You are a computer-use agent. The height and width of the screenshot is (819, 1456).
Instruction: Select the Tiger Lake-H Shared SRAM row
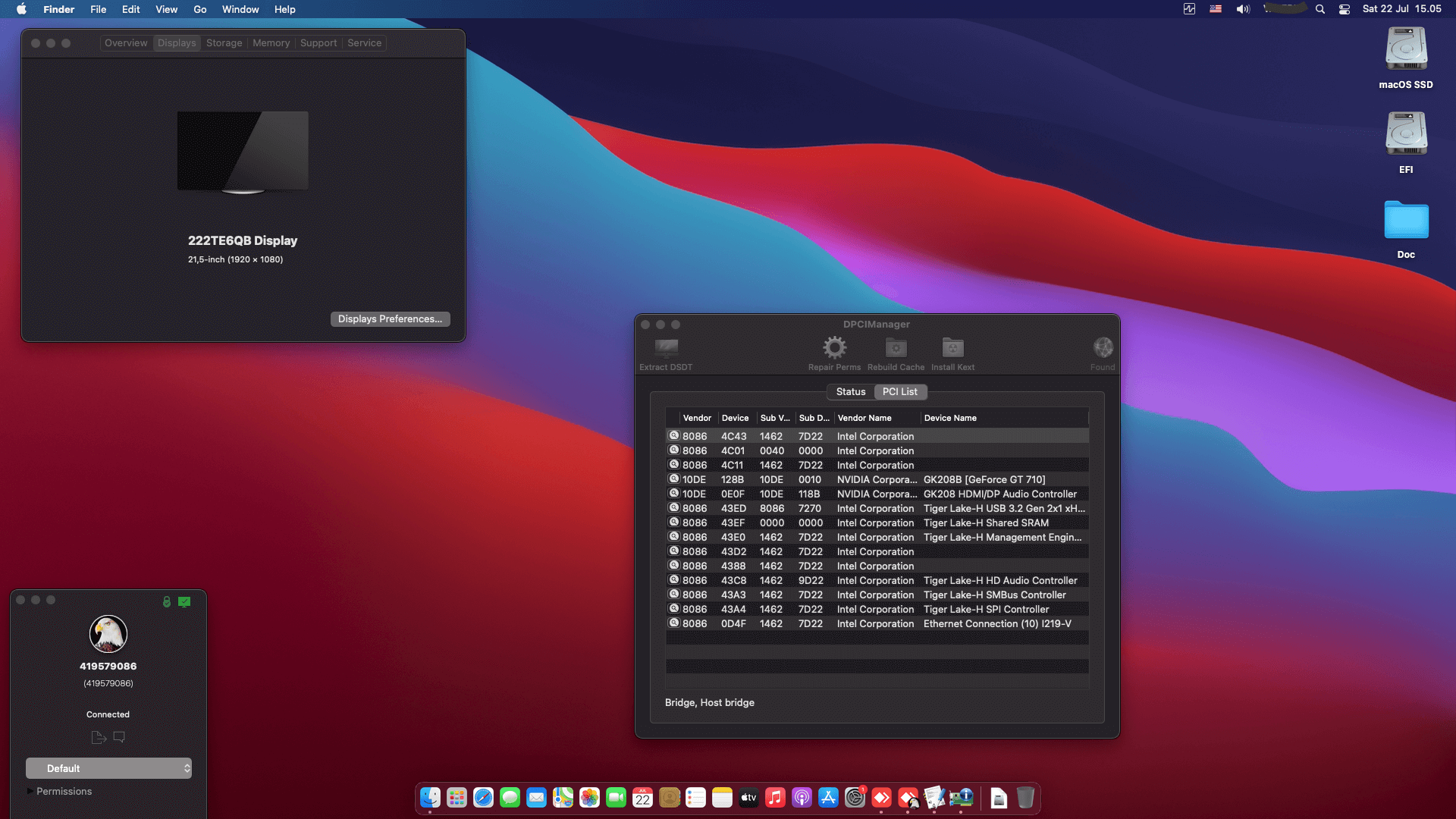pyautogui.click(x=877, y=522)
